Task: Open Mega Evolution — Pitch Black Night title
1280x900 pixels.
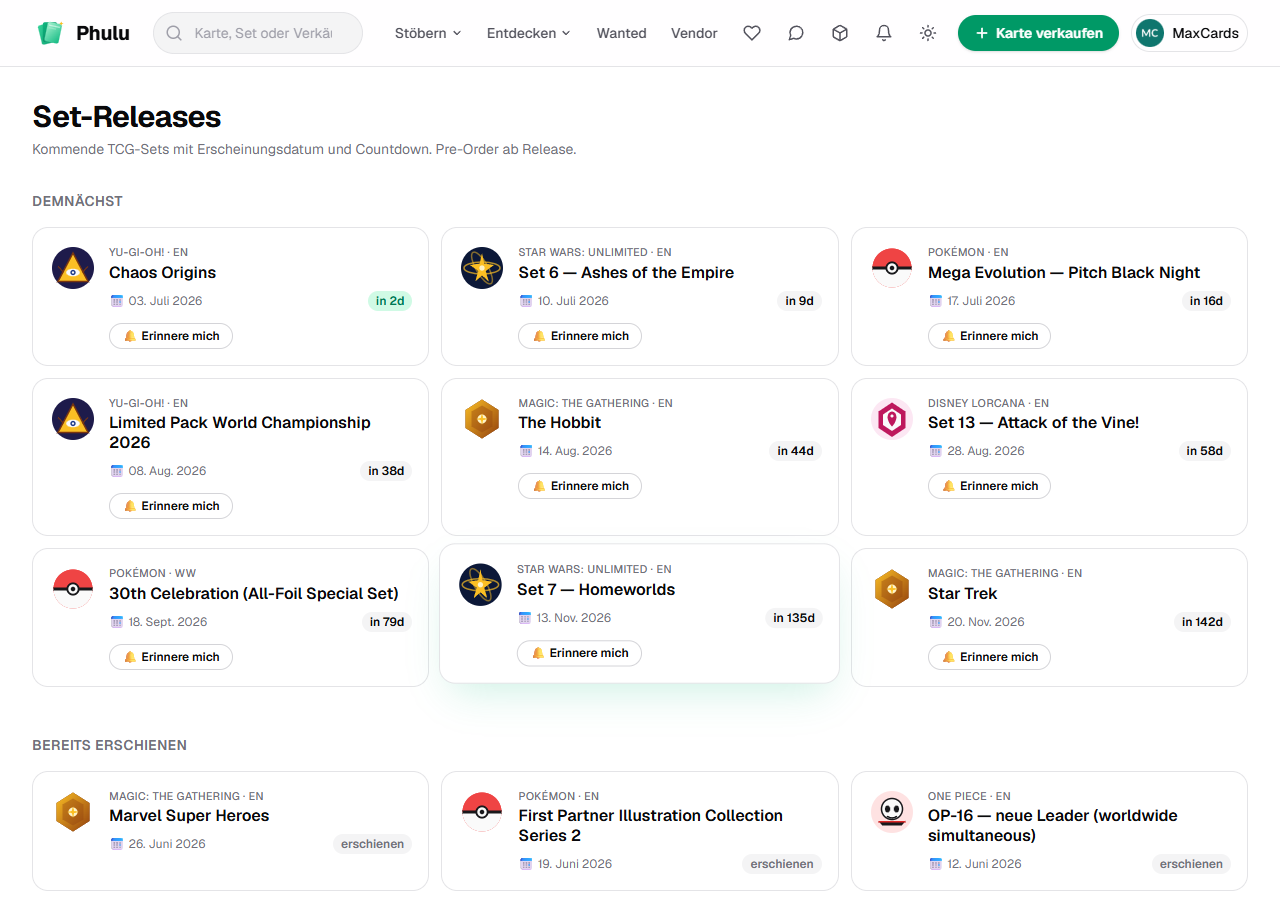Action: click(x=1064, y=273)
